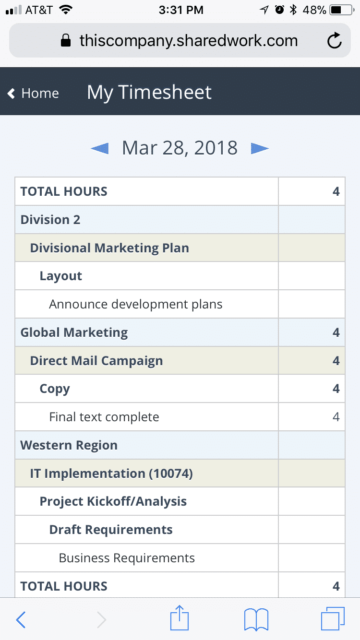
Task: Advance to the next day with the right arrow
Action: [x=260, y=148]
